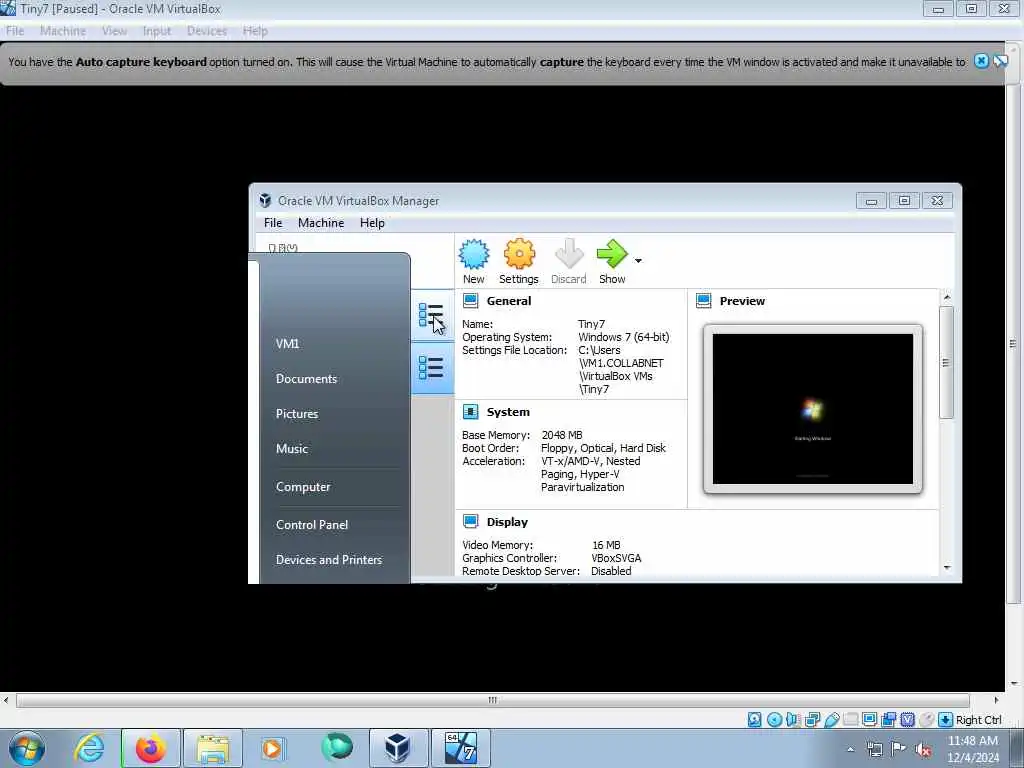The height and width of the screenshot is (768, 1024).
Task: Open Music from the Start menu
Action: [x=292, y=449]
